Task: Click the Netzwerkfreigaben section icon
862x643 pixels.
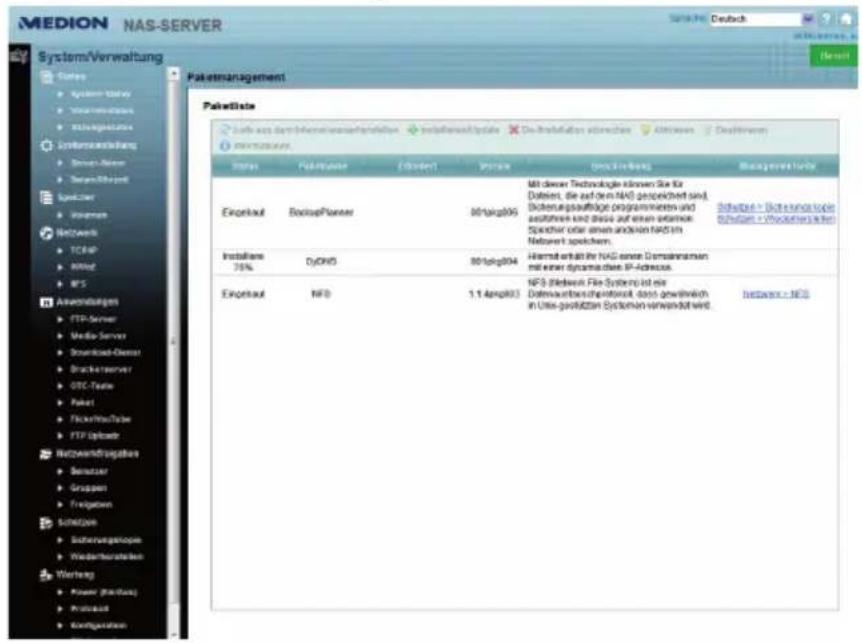Action: point(47,454)
